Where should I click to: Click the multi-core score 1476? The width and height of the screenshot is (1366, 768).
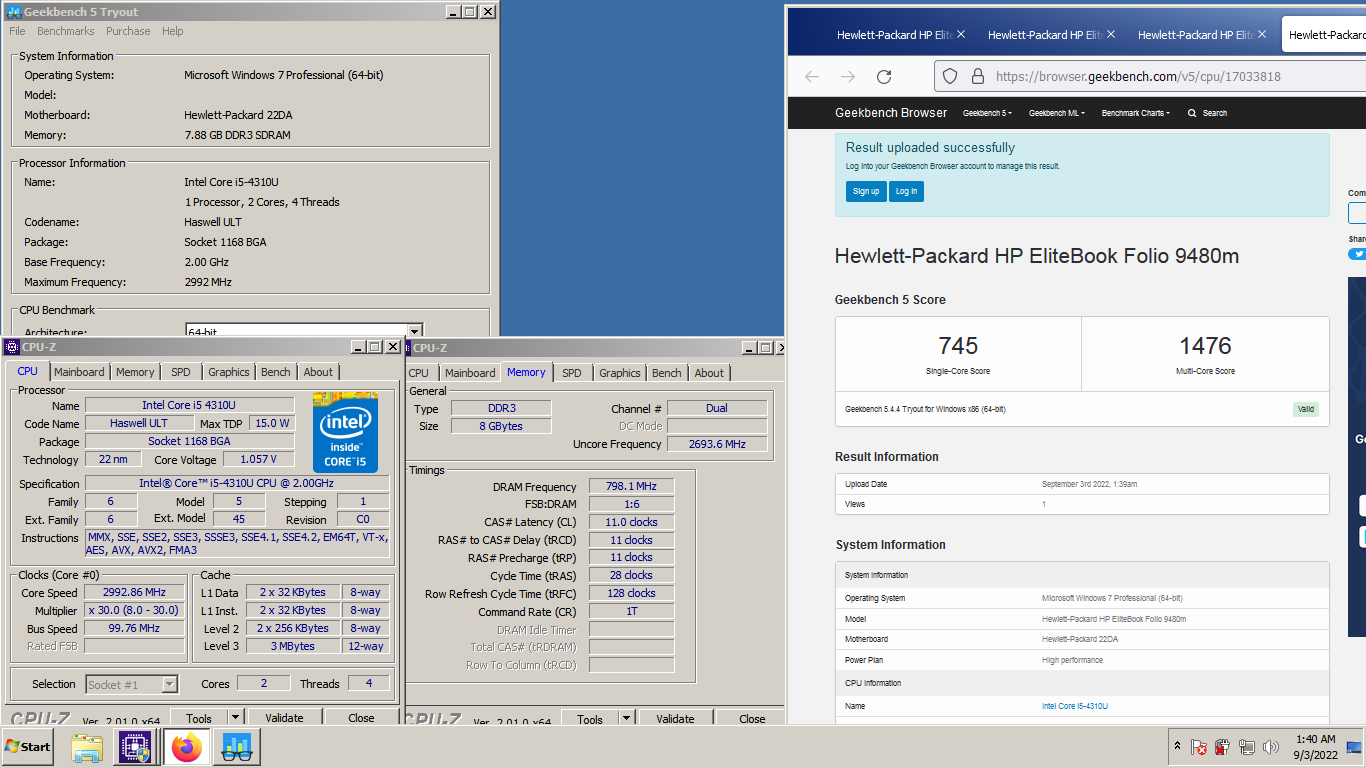coord(1205,346)
